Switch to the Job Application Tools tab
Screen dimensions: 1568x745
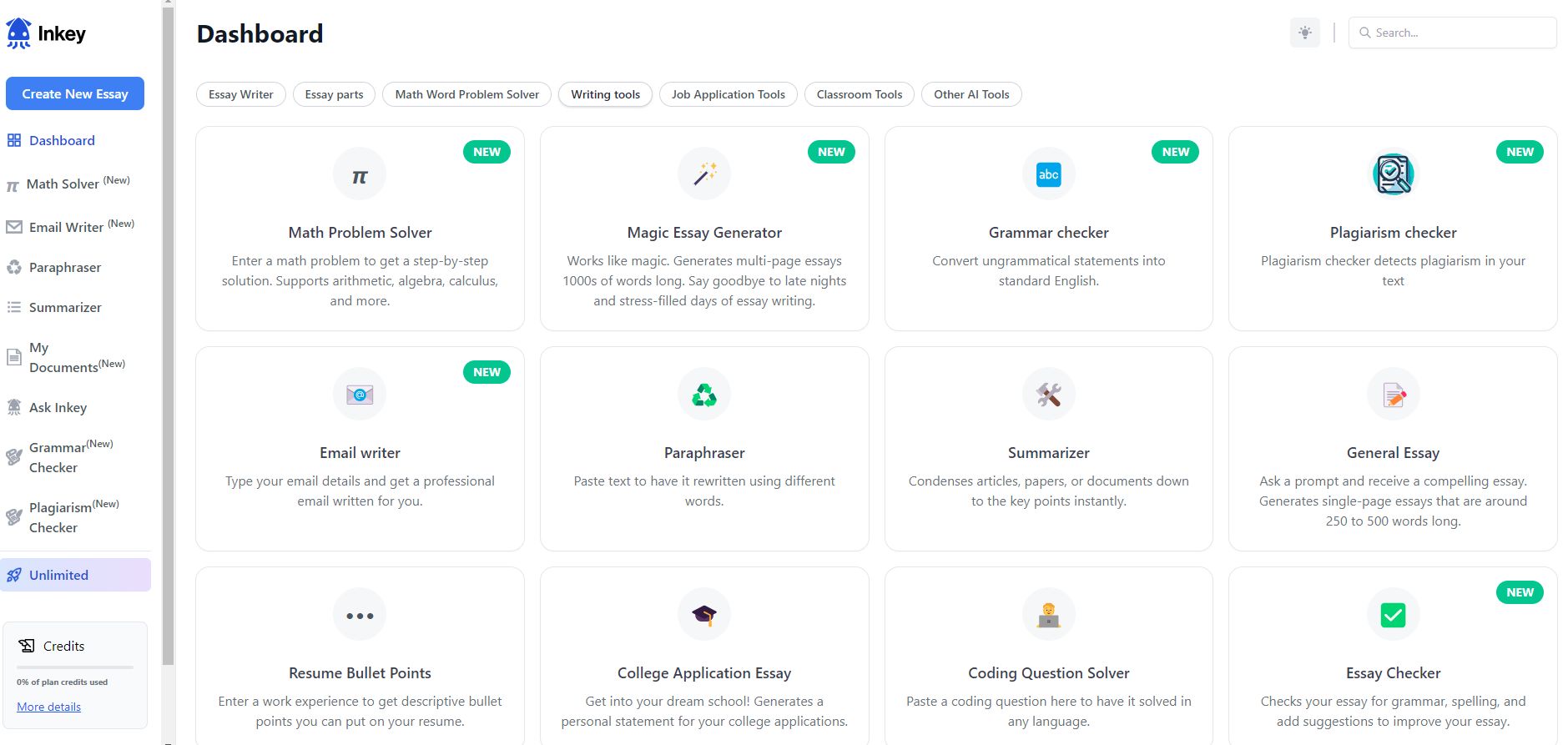727,94
